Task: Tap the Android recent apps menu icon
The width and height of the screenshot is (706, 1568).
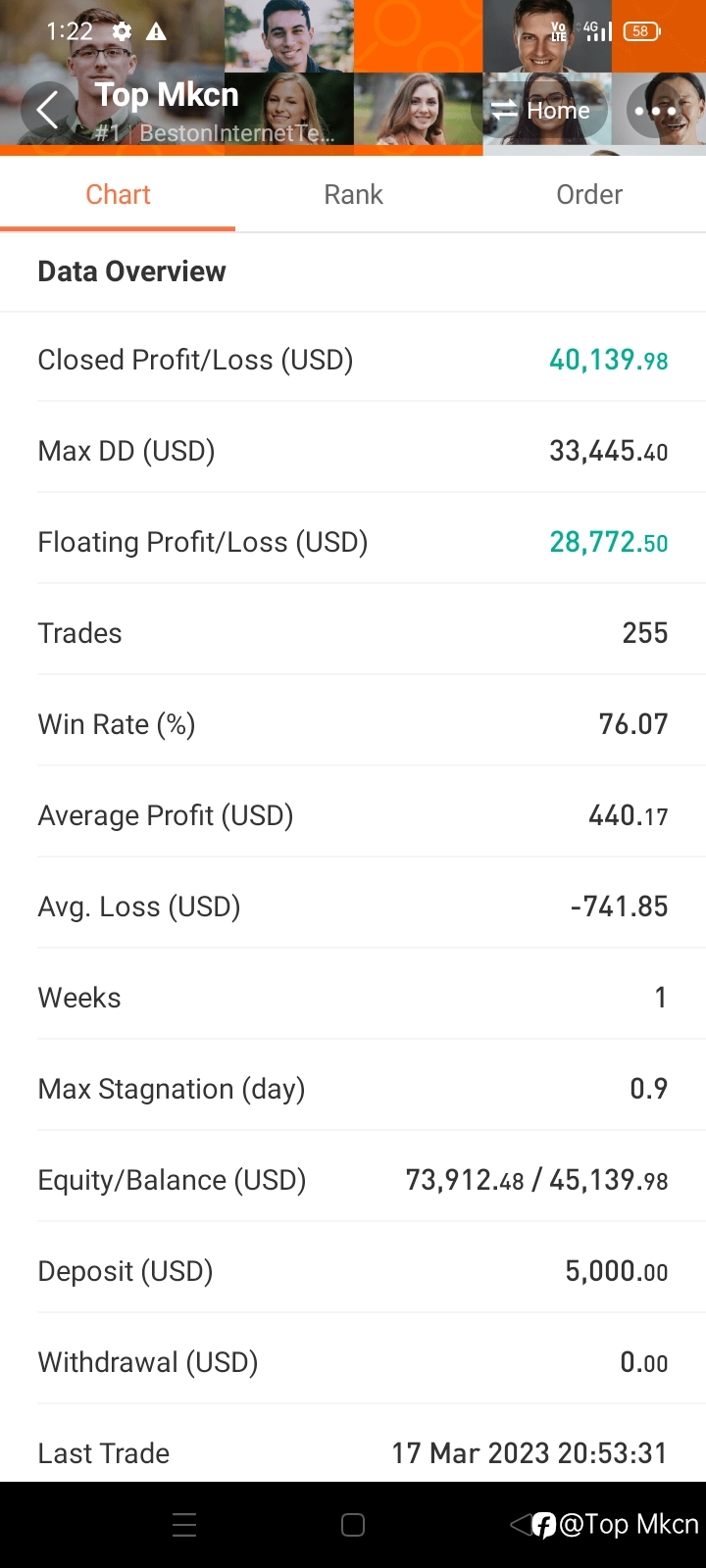Action: [x=184, y=1525]
